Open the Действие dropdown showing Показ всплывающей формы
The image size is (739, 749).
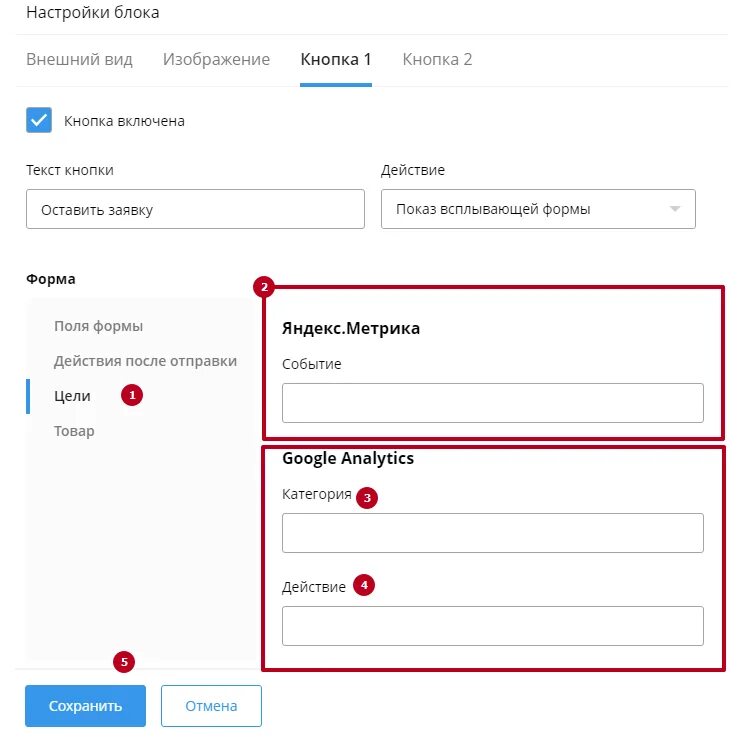click(538, 210)
